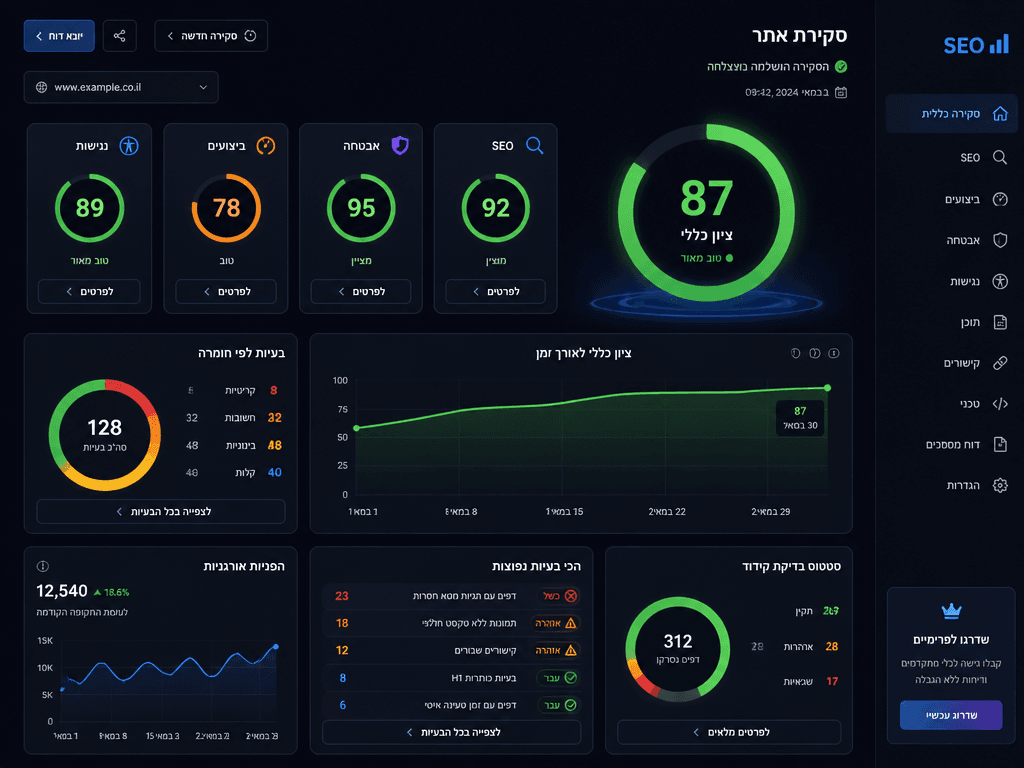Open לפרטים מלאים in code status panel
Screen dimensions: 1024x768
point(729,733)
